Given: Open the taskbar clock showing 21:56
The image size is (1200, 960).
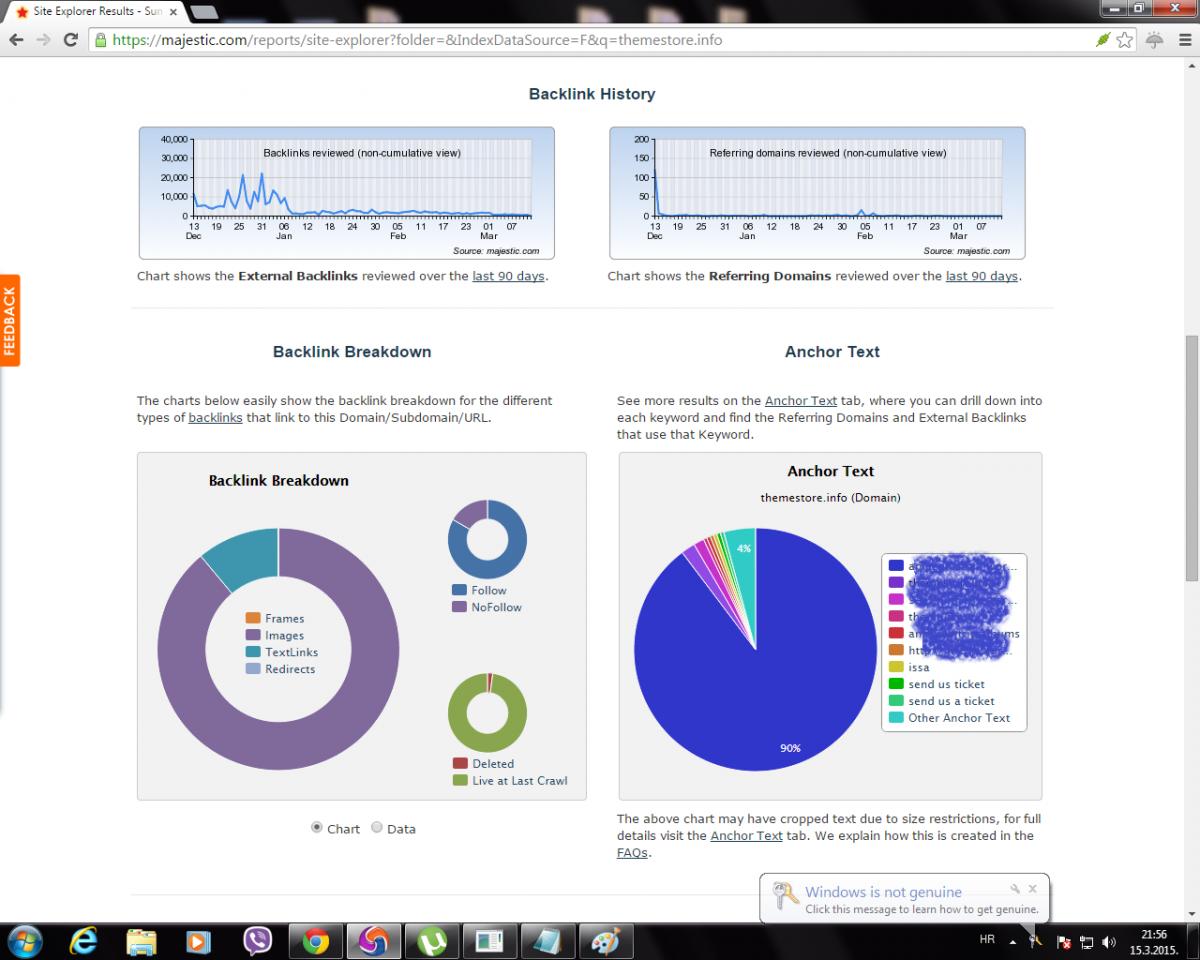Looking at the screenshot, I should click(1153, 941).
